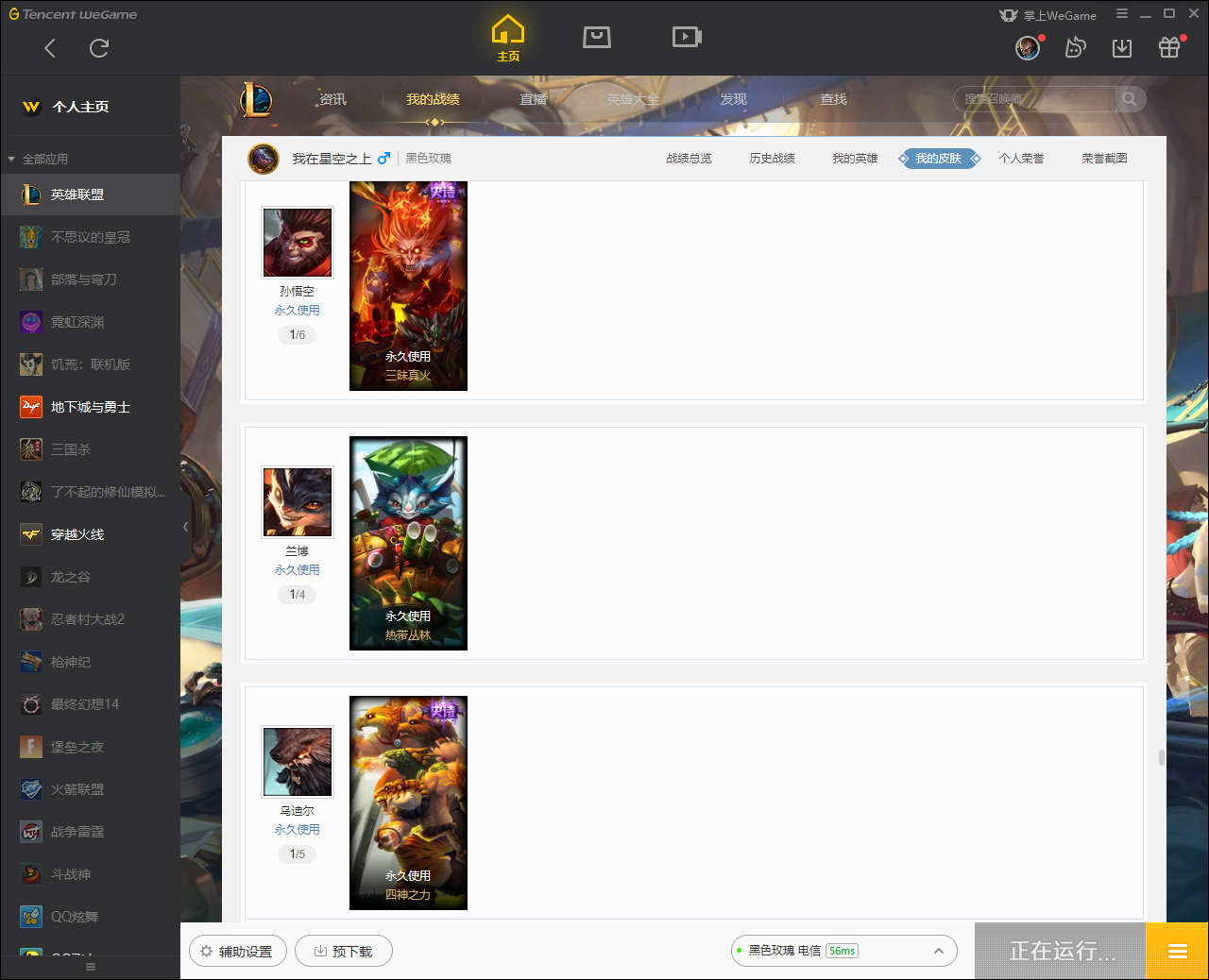
Task: Select the 我的皮肤 sub-tab
Action: [939, 159]
